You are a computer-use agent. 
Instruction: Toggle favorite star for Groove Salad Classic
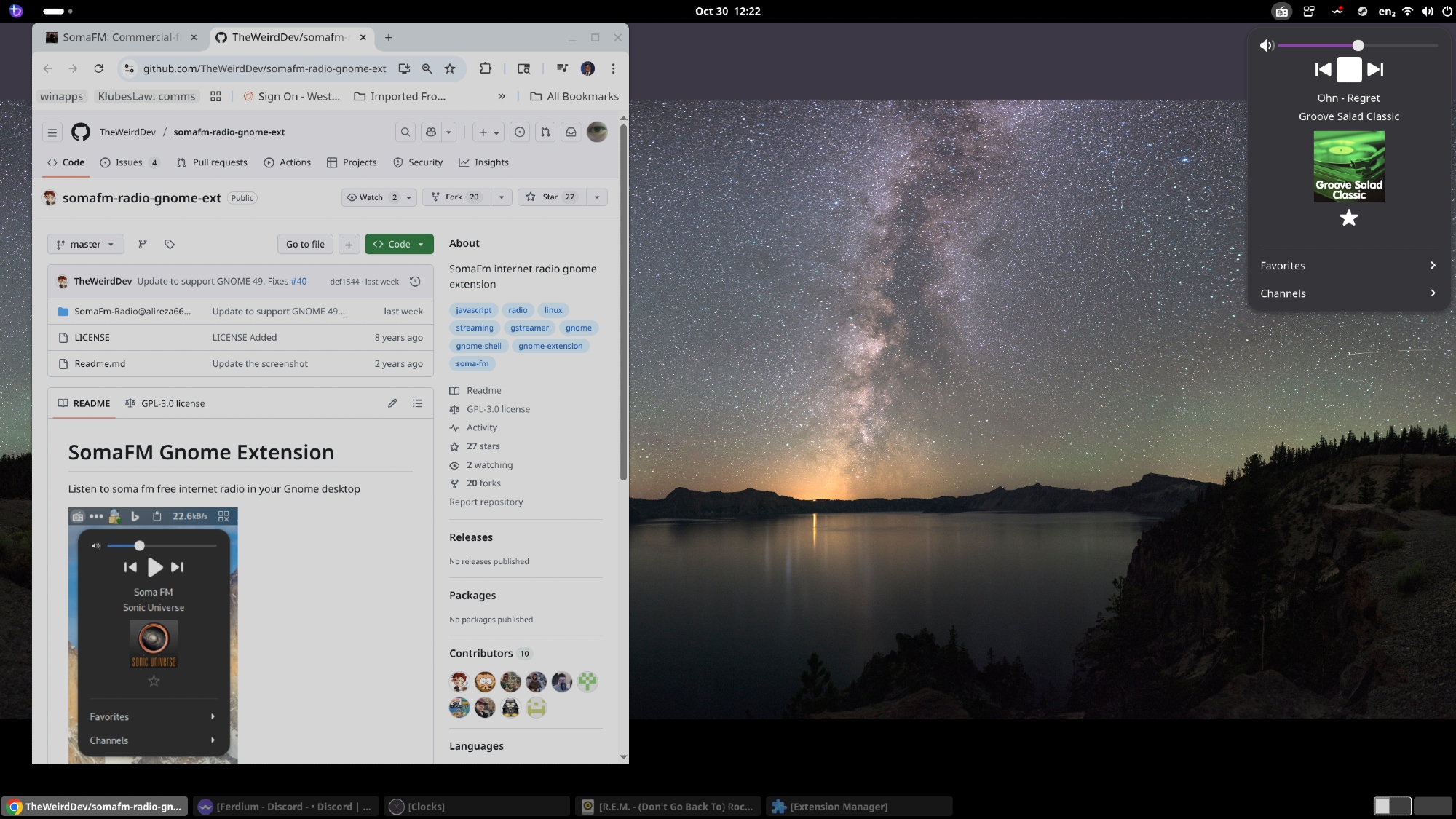click(1348, 218)
